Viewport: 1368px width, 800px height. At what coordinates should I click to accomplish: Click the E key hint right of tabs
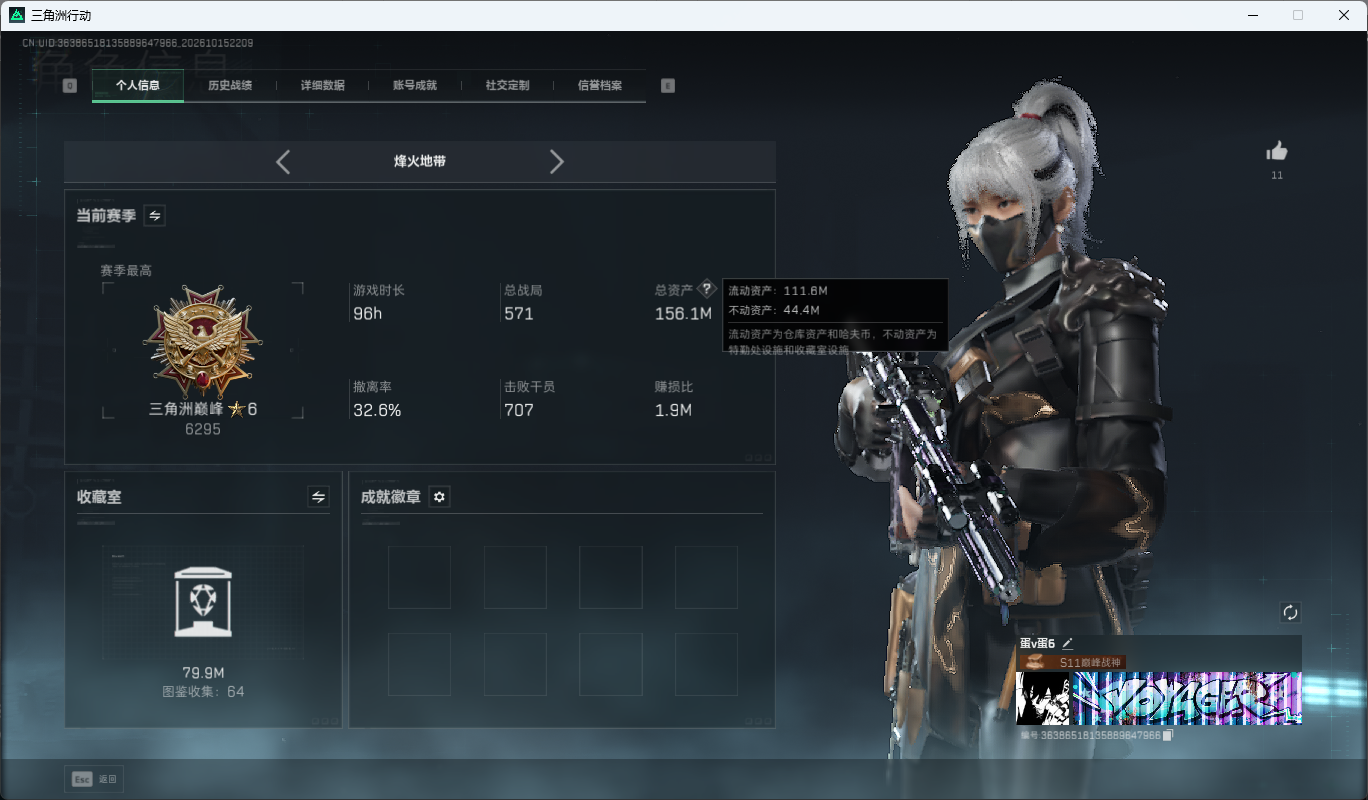pyautogui.click(x=668, y=86)
